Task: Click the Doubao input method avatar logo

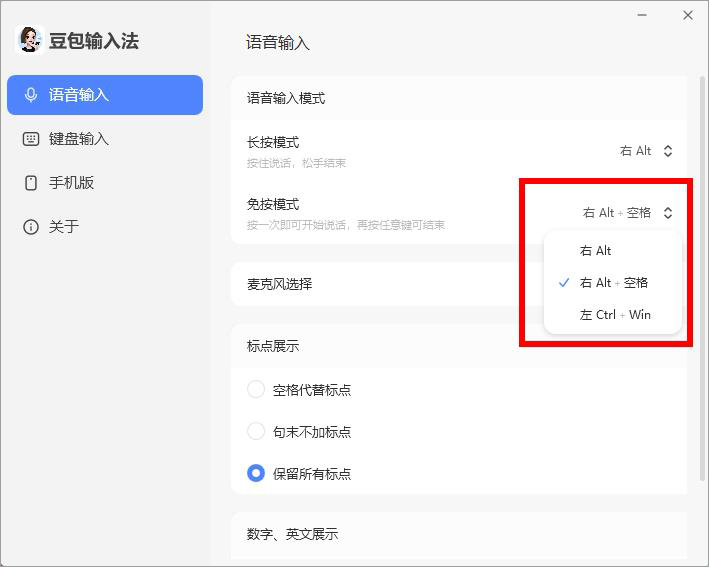Action: coord(30,40)
